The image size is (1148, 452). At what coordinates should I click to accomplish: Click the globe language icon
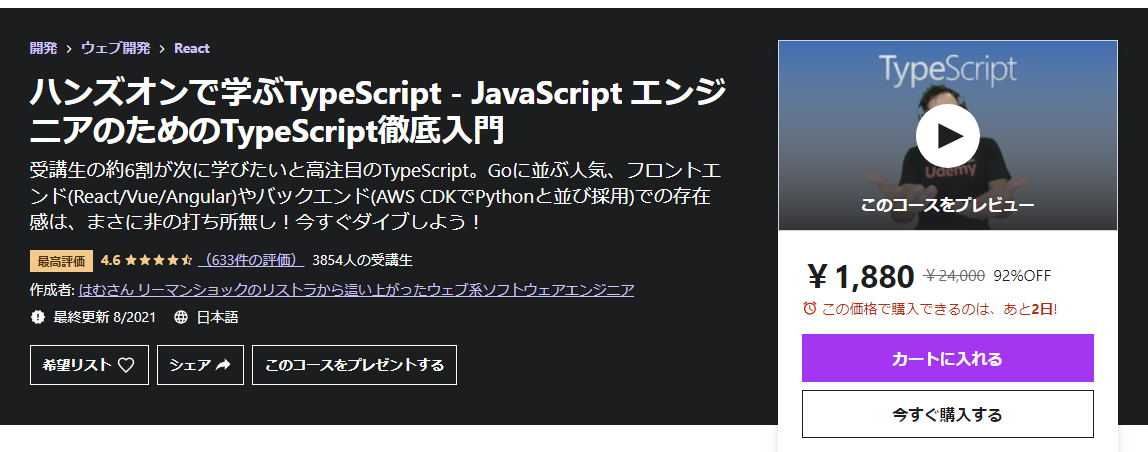pyautogui.click(x=181, y=317)
